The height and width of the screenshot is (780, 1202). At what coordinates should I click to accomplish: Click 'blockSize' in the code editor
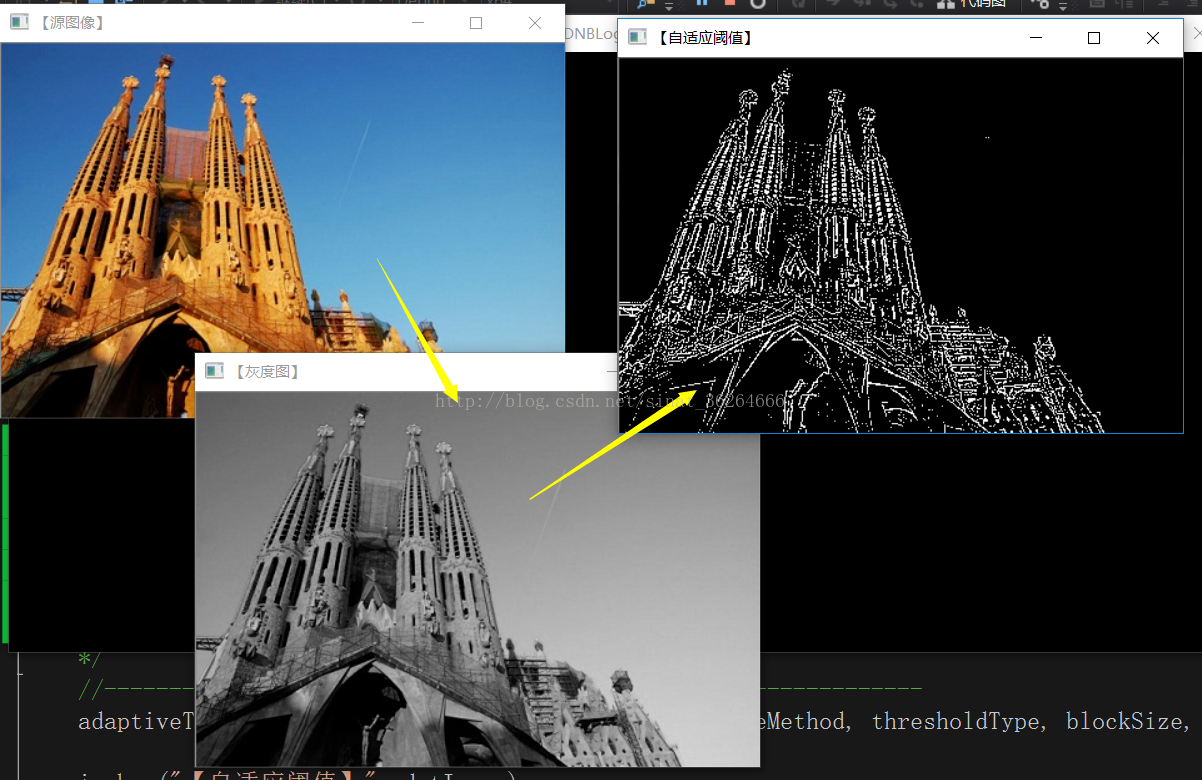point(1123,721)
